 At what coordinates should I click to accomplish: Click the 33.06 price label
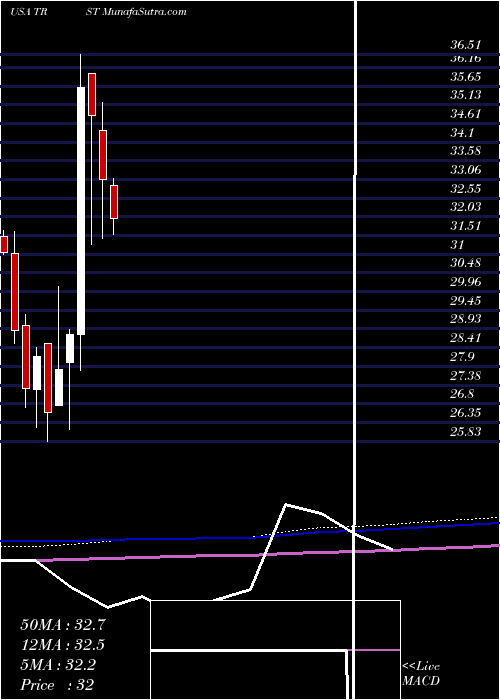tap(466, 170)
